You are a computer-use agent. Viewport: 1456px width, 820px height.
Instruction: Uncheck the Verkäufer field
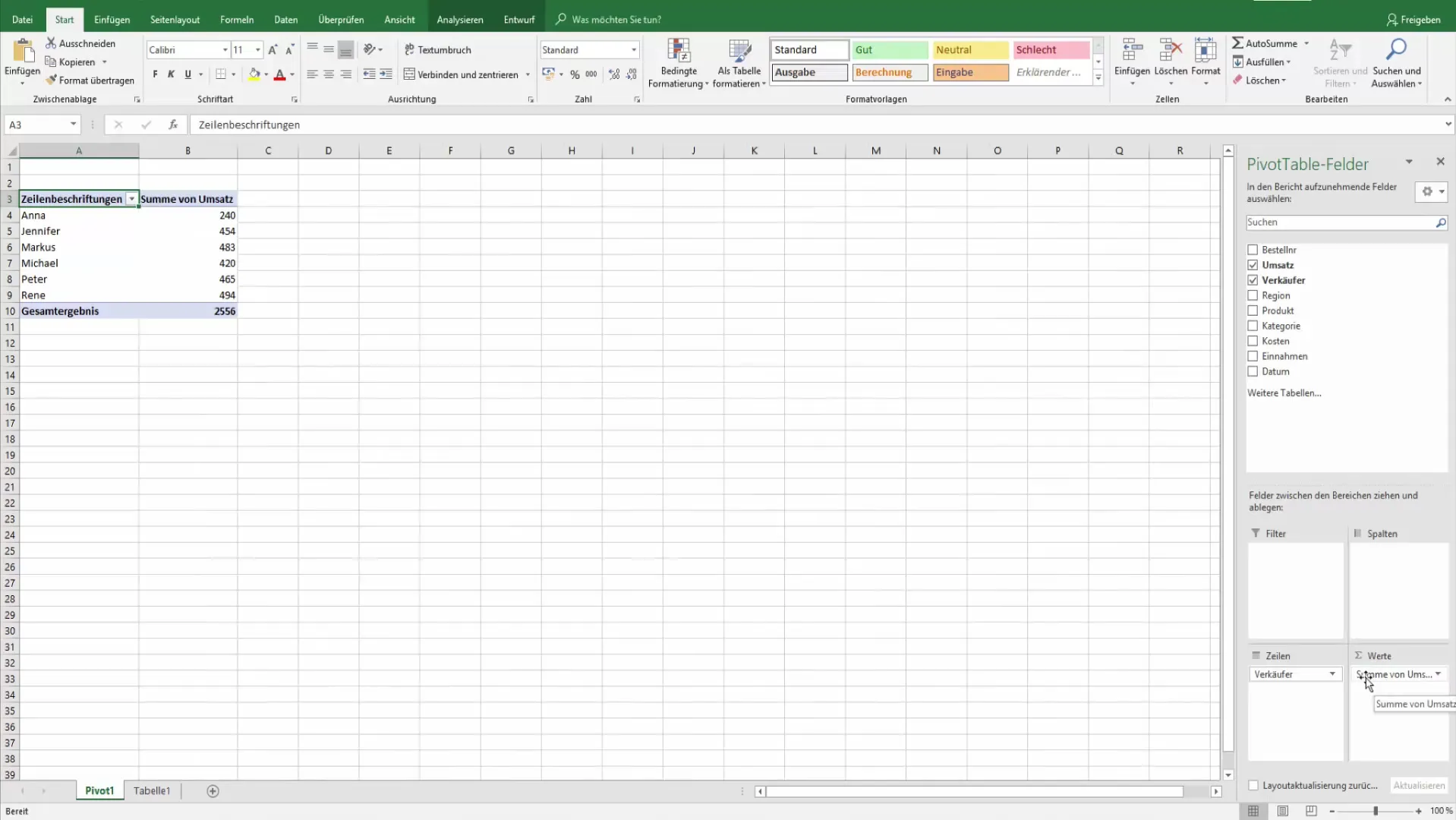point(1253,280)
